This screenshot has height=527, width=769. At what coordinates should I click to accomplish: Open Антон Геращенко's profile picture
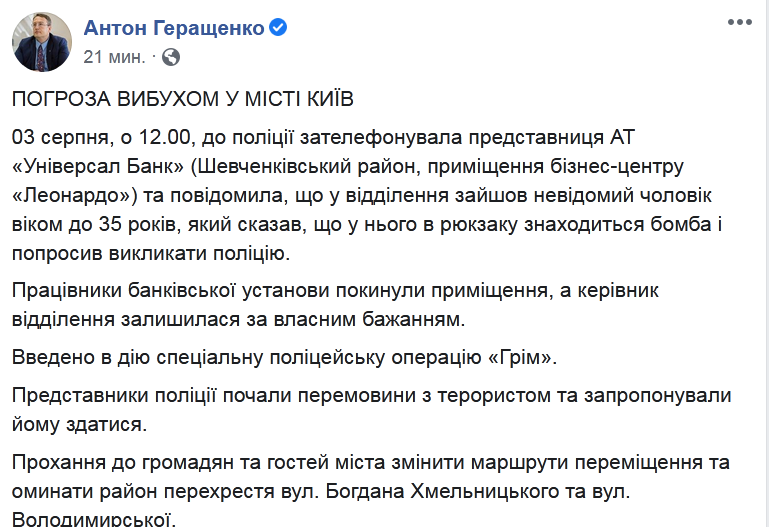click(42, 42)
